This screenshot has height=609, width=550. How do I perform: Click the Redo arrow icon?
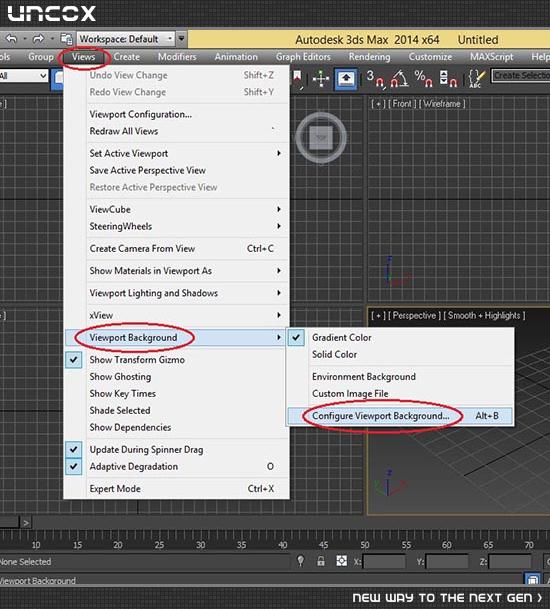click(x=38, y=38)
